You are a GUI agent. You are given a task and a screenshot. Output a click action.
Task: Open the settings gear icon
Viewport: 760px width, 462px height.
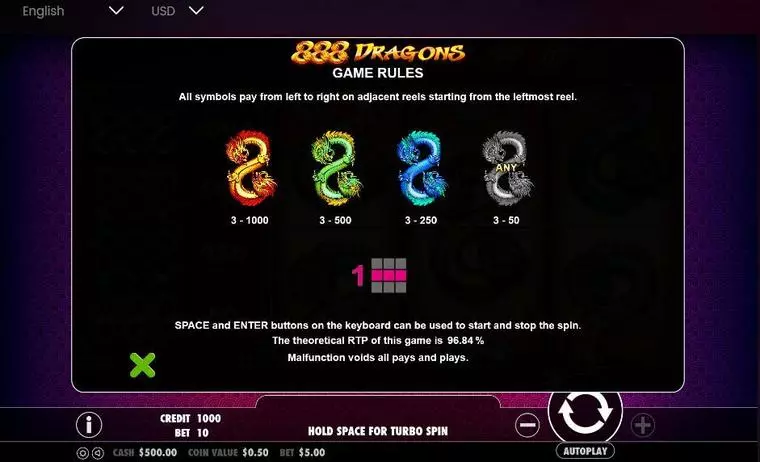82,453
